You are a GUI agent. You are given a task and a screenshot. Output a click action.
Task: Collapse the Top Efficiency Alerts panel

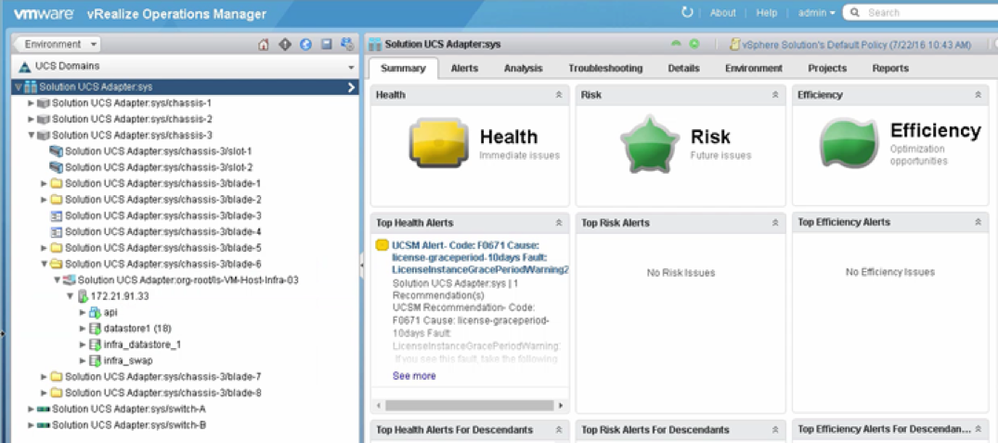pos(978,222)
